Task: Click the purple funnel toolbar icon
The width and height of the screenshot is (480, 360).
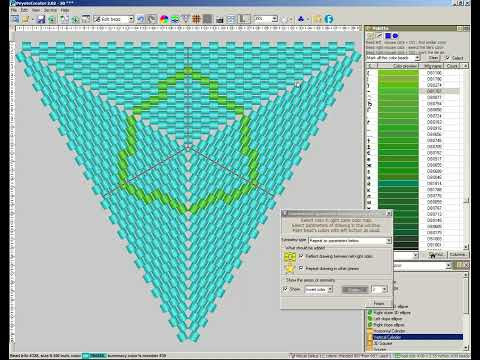Action: 186,19
